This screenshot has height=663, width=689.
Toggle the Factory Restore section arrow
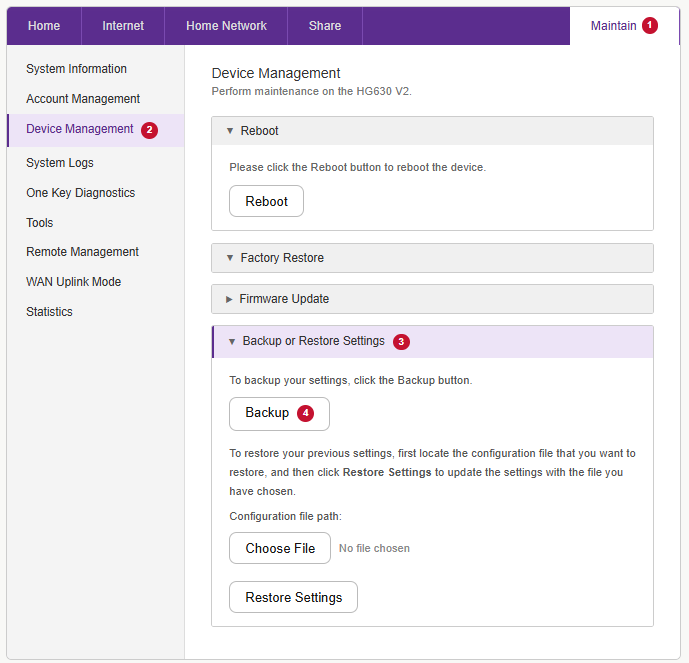[x=230, y=258]
